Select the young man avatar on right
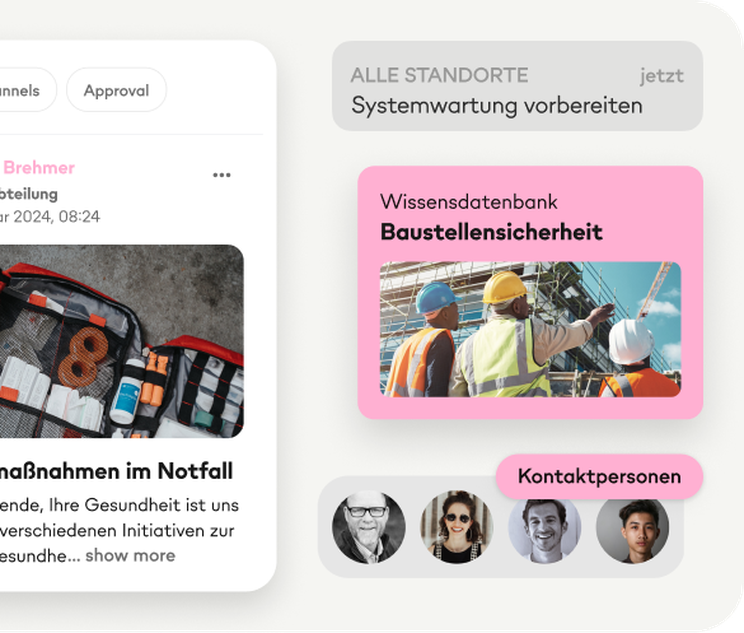Viewport: 744px width, 633px height. point(632,529)
